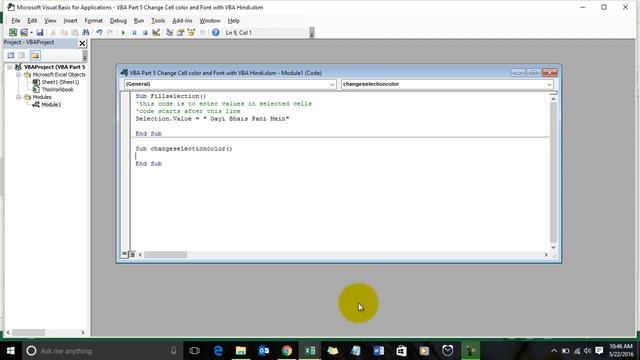This screenshot has height=360, width=640.
Task: Switch to Excel in the taskbar
Action: (310, 351)
